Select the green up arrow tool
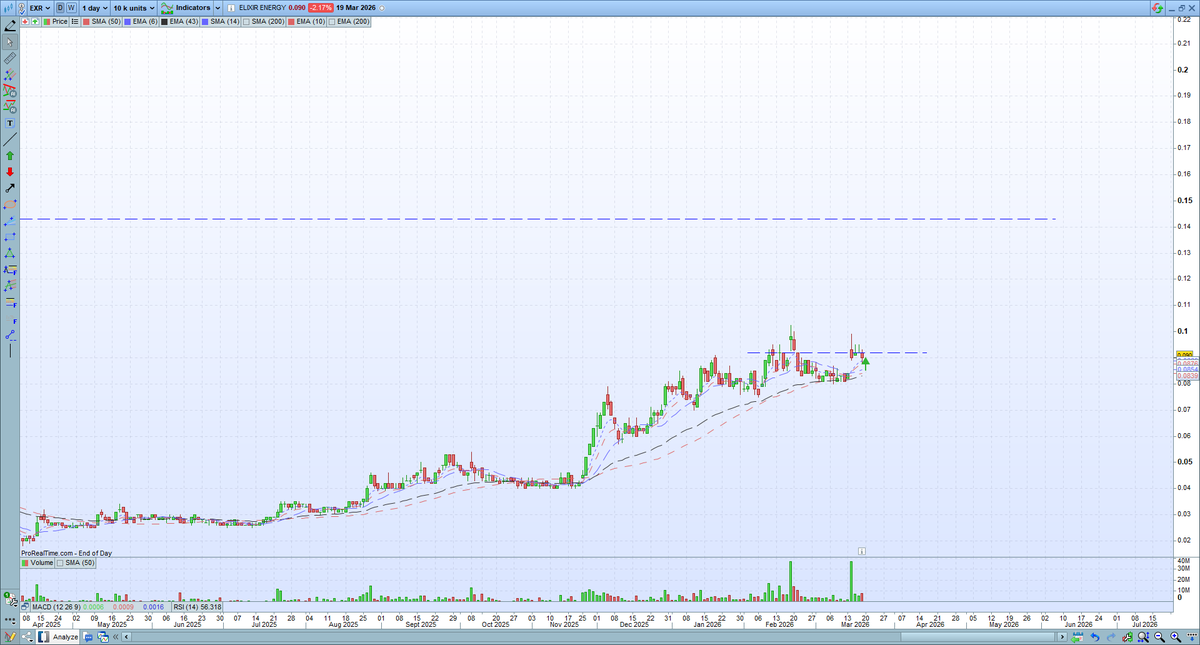The width and height of the screenshot is (1200, 645). click(x=10, y=156)
